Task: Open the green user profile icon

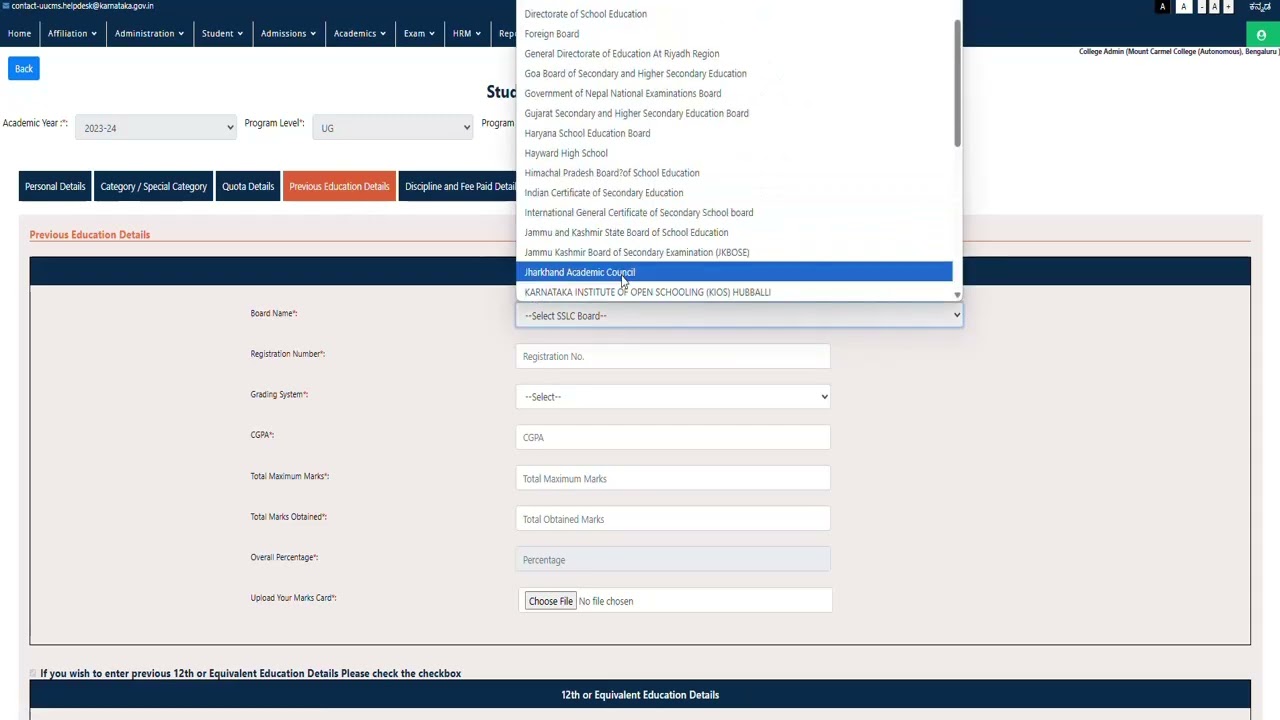Action: coord(1261,35)
